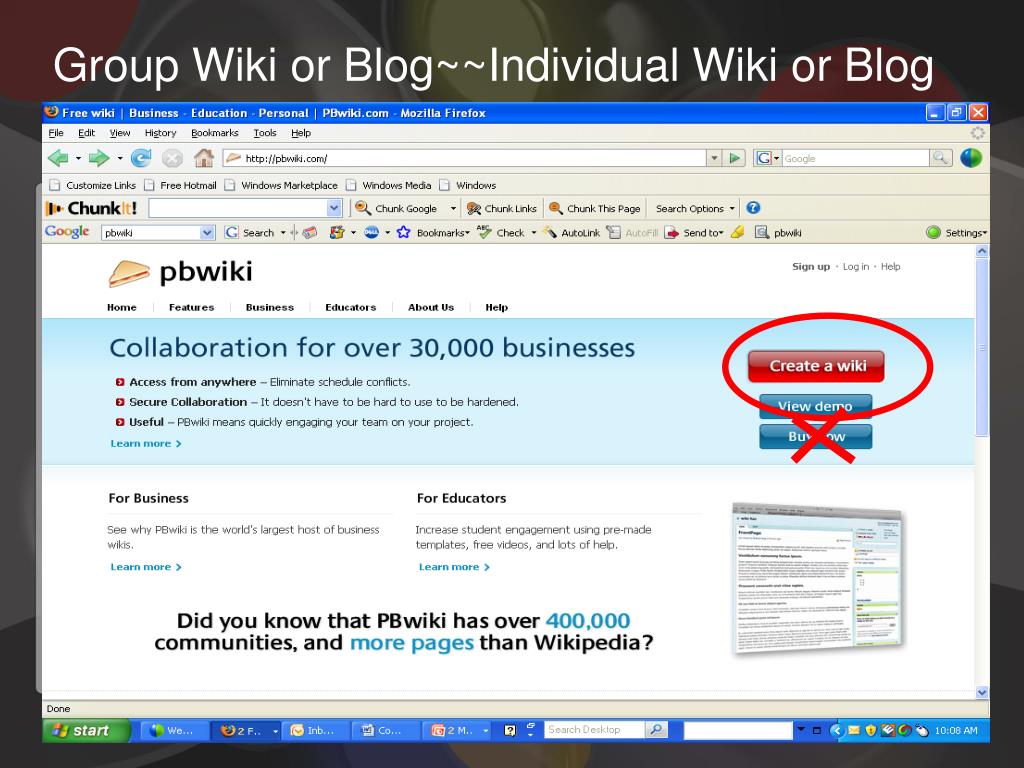This screenshot has height=768, width=1024.
Task: Click the Send to button
Action: coord(692,232)
